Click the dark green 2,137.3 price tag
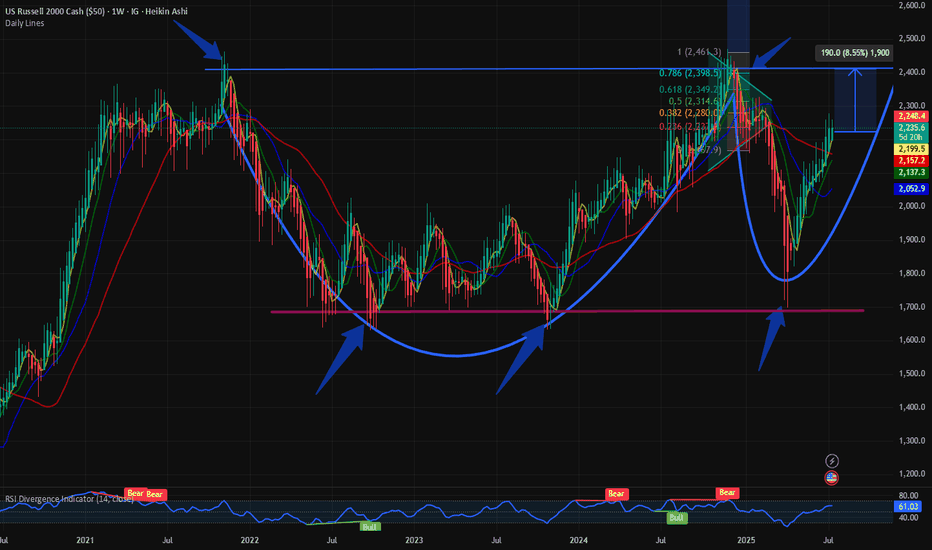Viewport: 932px width, 550px height. (911, 172)
